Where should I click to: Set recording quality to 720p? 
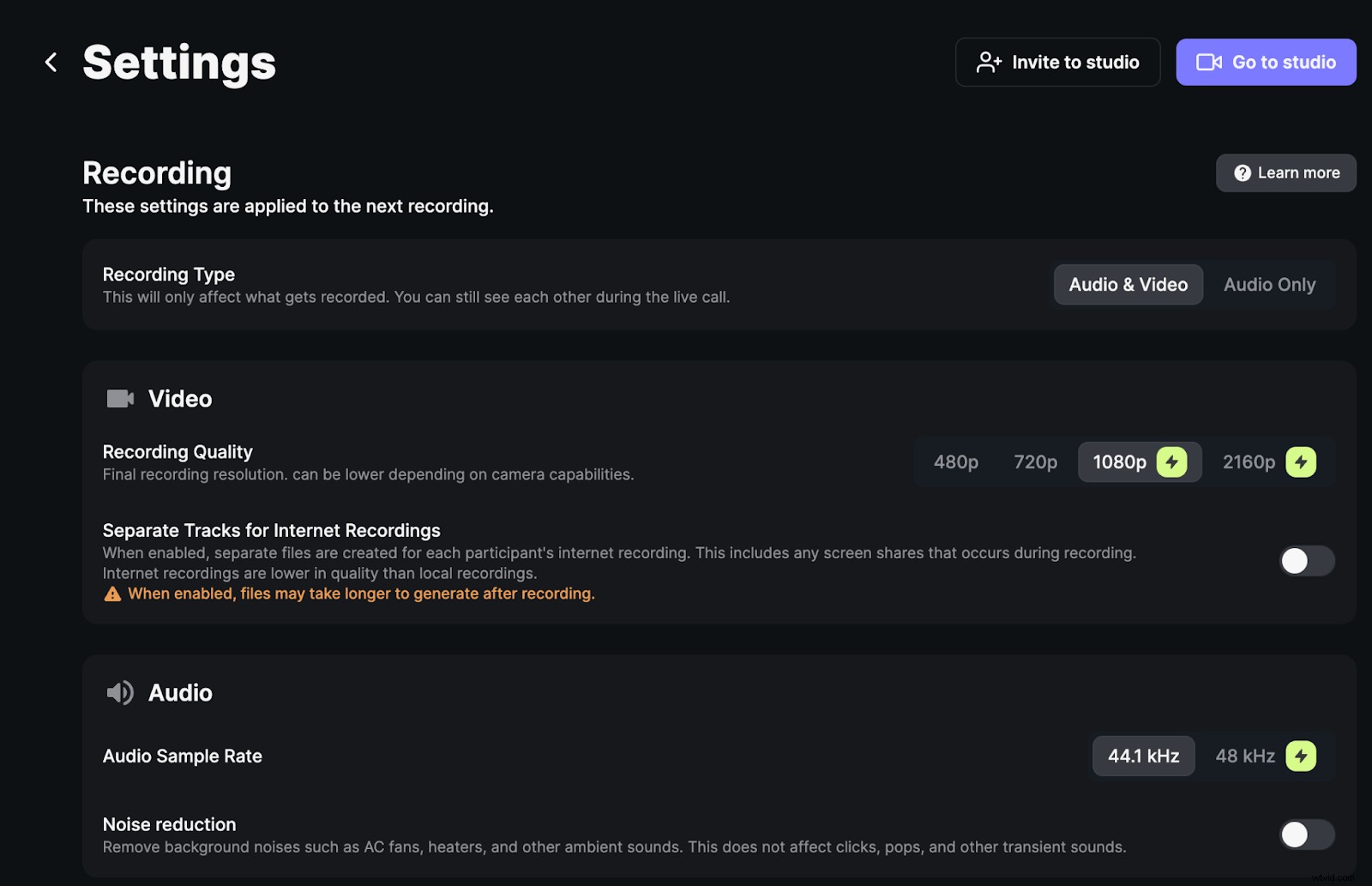coord(1035,462)
